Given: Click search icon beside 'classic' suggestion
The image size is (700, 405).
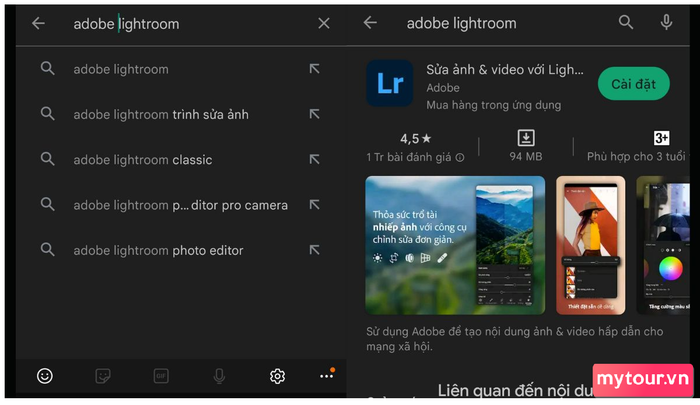Looking at the screenshot, I should 47,159.
